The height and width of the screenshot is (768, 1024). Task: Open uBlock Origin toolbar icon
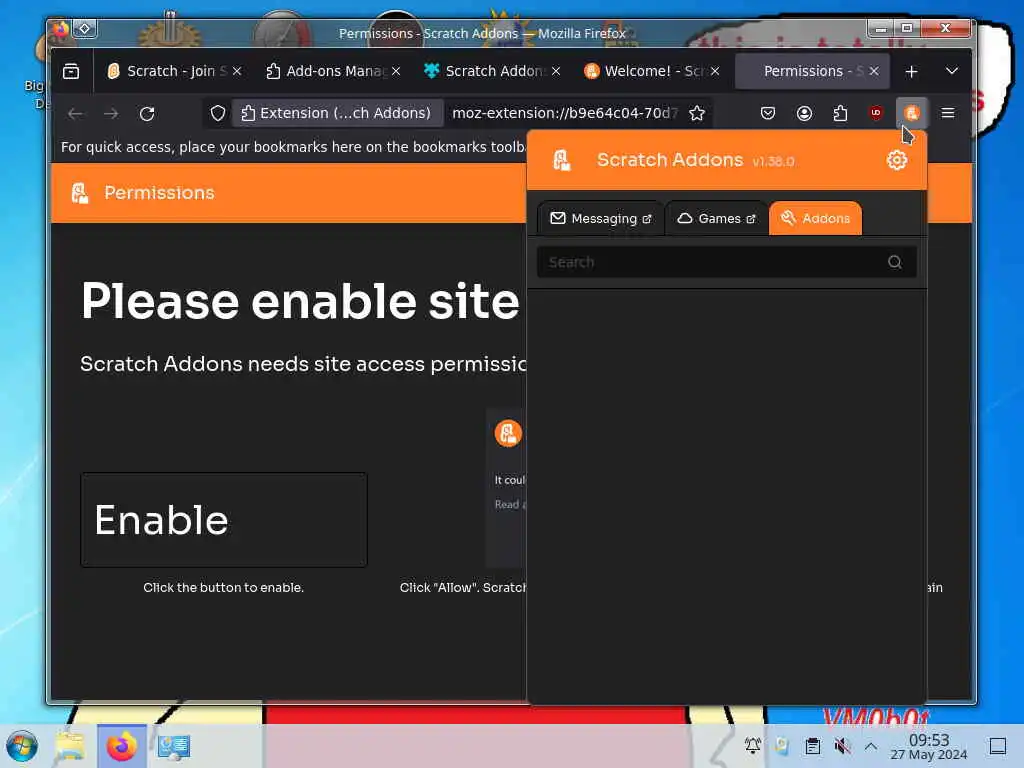(876, 113)
